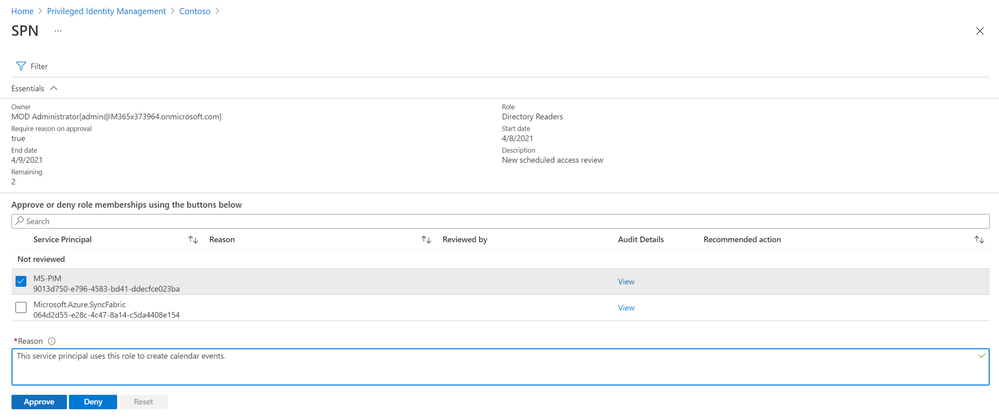The height and width of the screenshot is (417, 999).
Task: Click the Not reviewed group label
Action: pos(41,259)
